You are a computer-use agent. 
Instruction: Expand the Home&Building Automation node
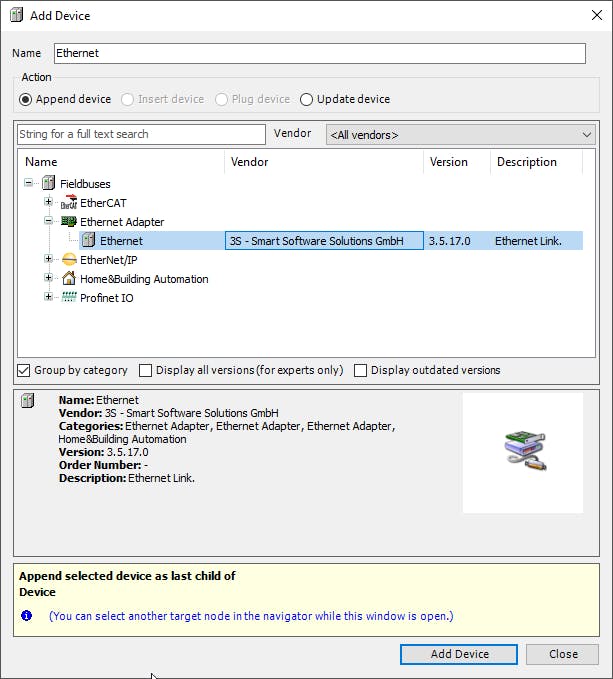(48, 278)
